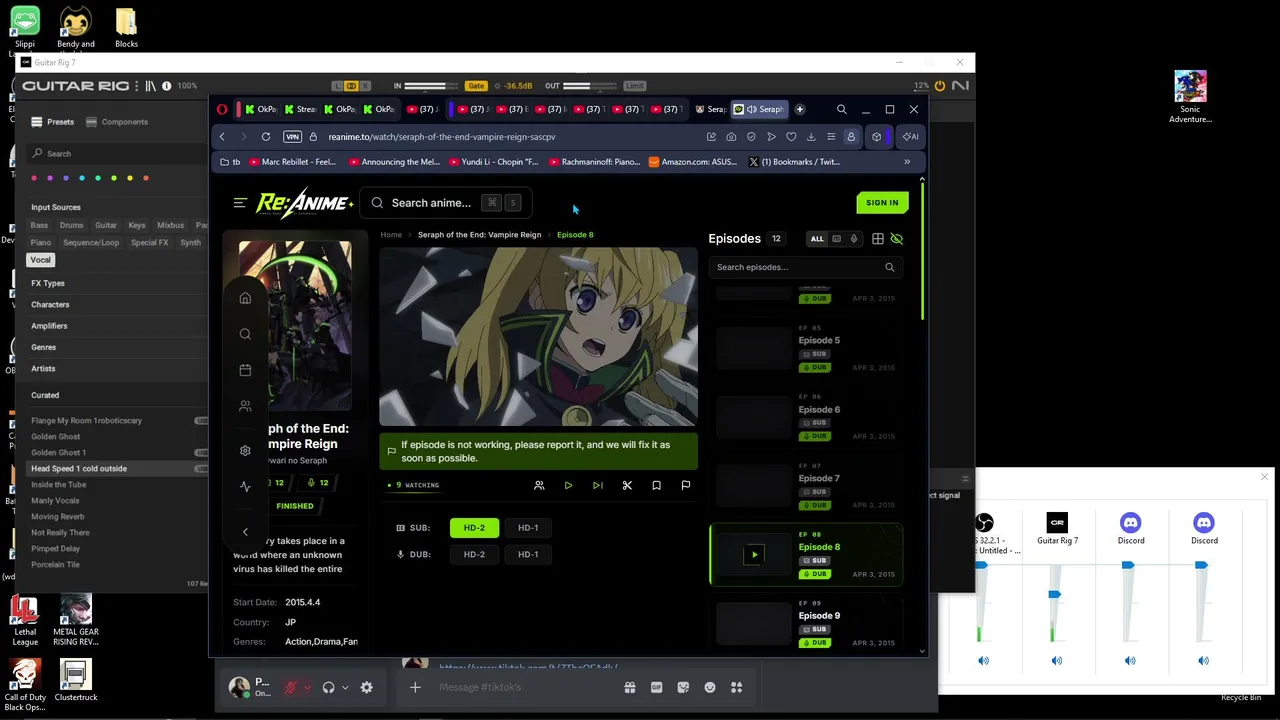Toggle the VPN badge in the address bar
1280x720 pixels.
[292, 137]
